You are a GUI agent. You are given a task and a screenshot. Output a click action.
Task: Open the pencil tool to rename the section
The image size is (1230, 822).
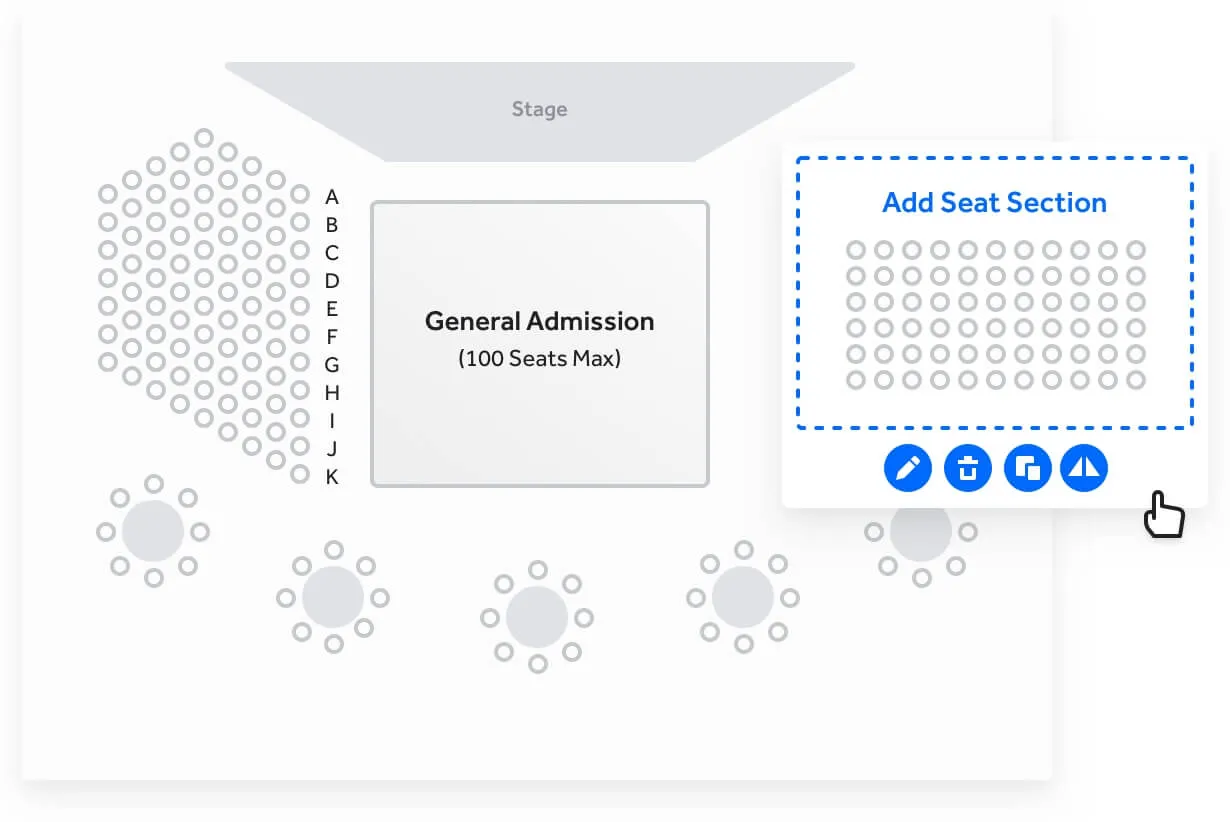(908, 468)
